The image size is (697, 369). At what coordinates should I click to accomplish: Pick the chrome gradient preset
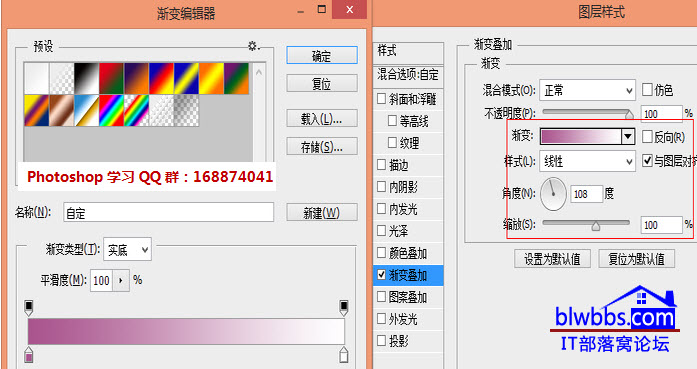coord(87,110)
